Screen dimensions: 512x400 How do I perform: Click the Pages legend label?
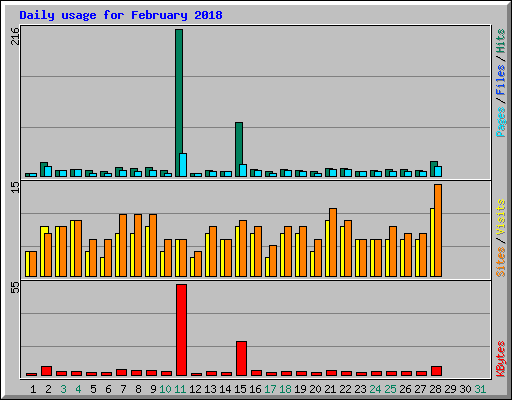point(501,122)
